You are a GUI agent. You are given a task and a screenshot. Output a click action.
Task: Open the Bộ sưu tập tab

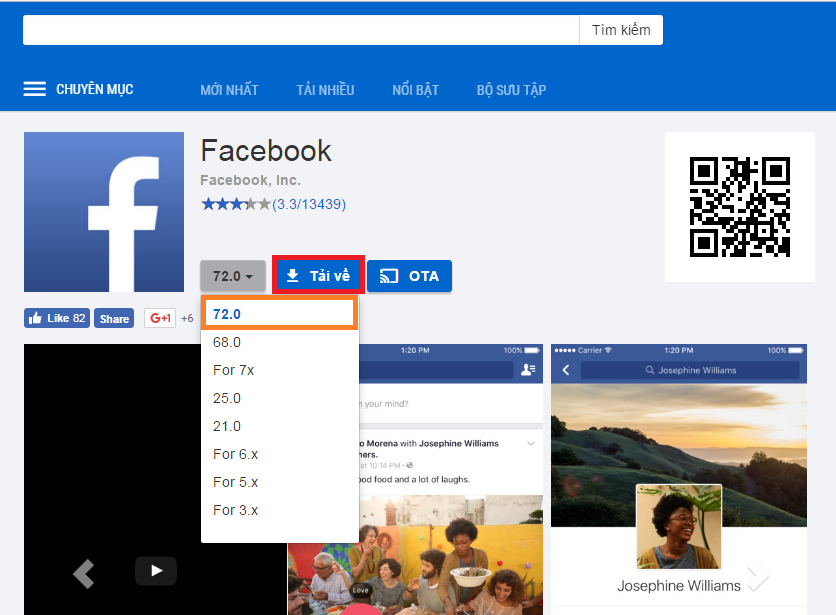point(511,90)
